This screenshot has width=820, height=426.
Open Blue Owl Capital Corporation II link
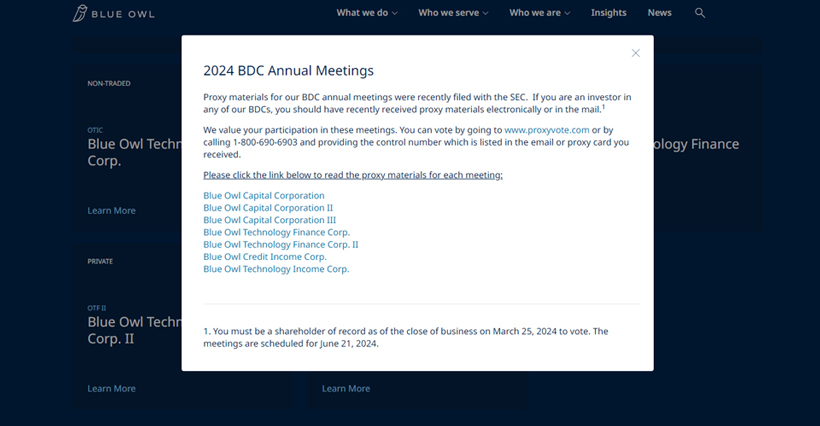point(267,208)
